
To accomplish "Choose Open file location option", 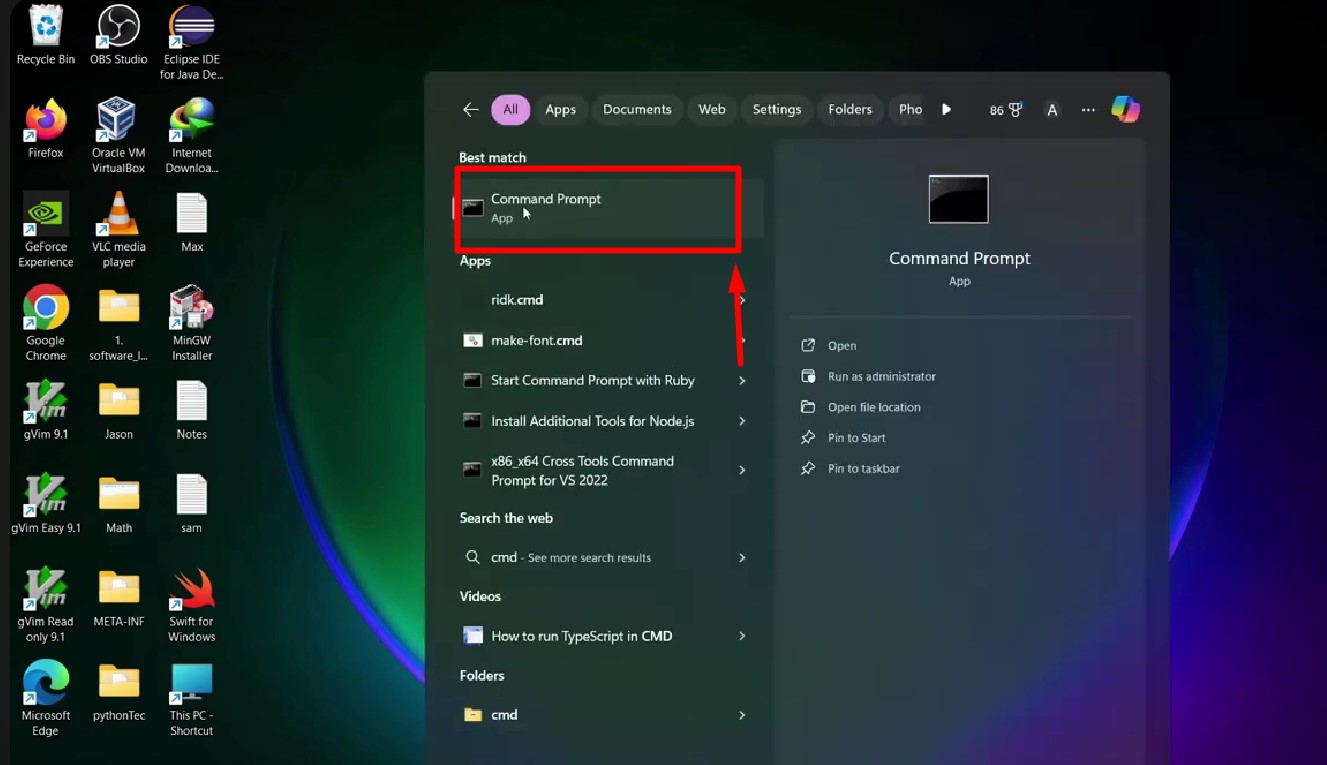I will point(873,407).
